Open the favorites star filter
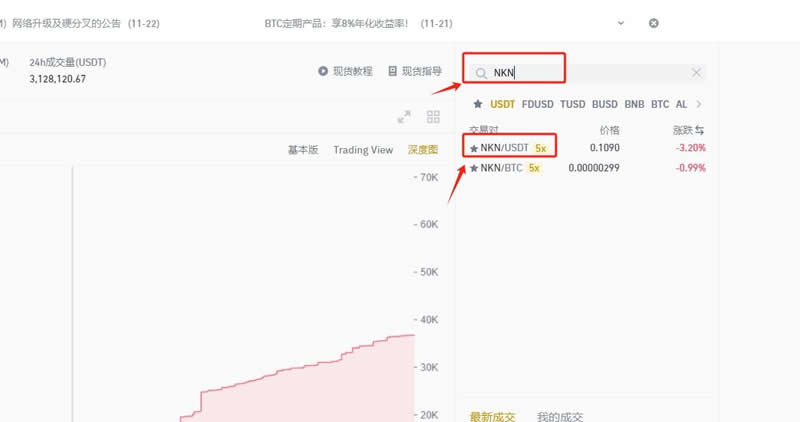800x422 pixels. pyautogui.click(x=478, y=104)
